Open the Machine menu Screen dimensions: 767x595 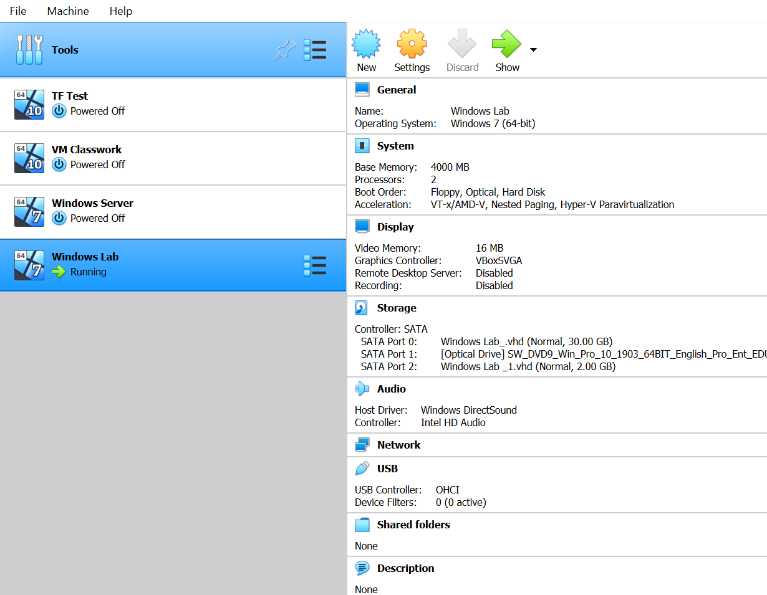pyautogui.click(x=68, y=11)
